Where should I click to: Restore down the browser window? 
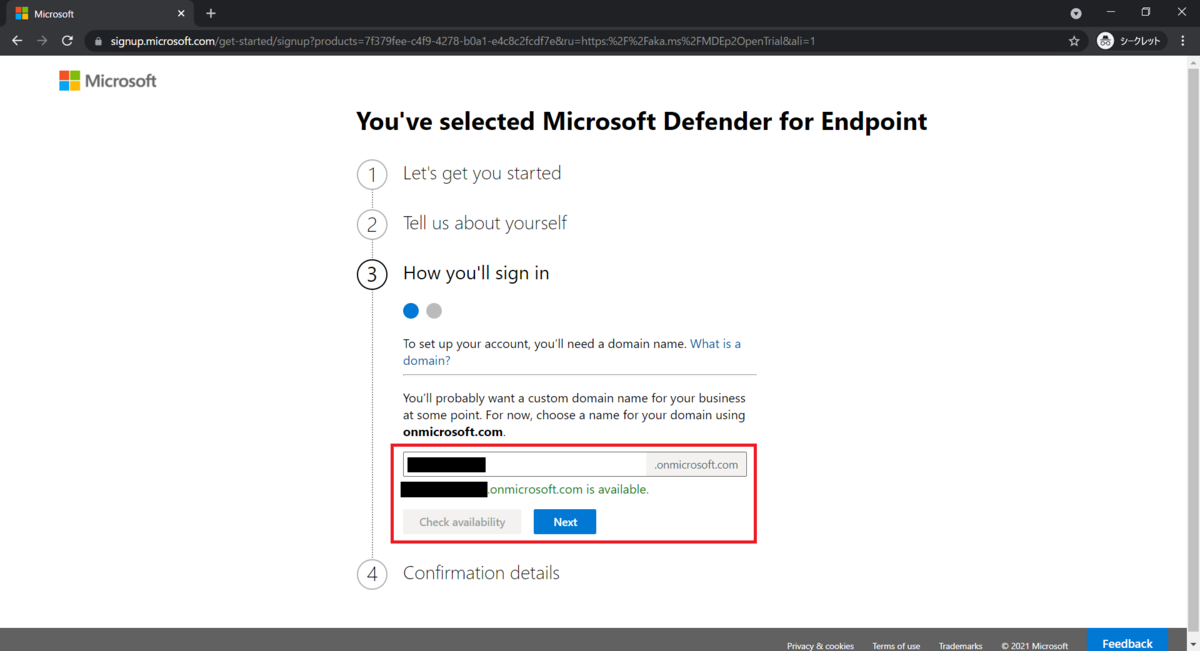[x=1146, y=13]
